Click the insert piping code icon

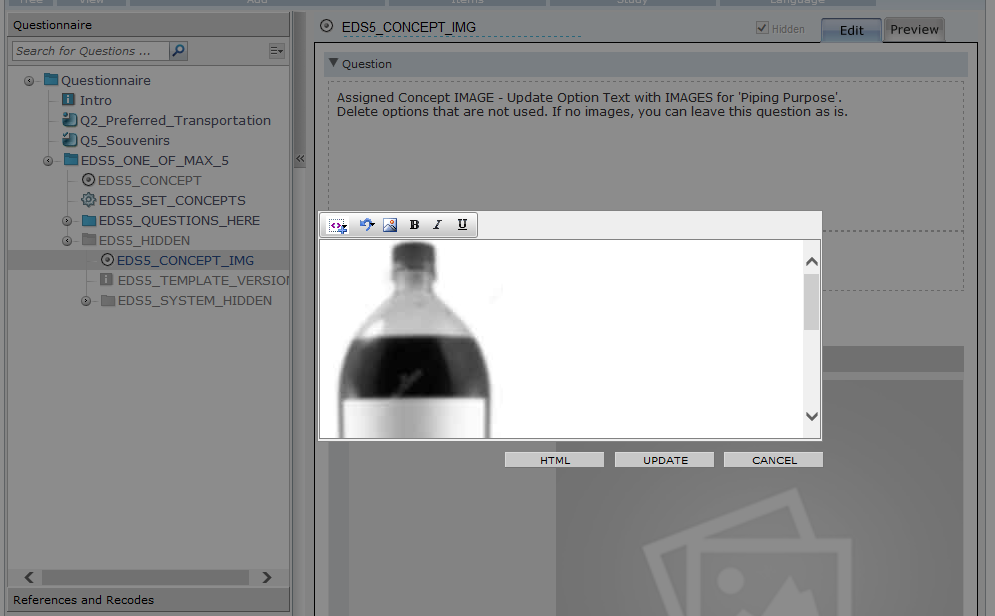pos(338,225)
